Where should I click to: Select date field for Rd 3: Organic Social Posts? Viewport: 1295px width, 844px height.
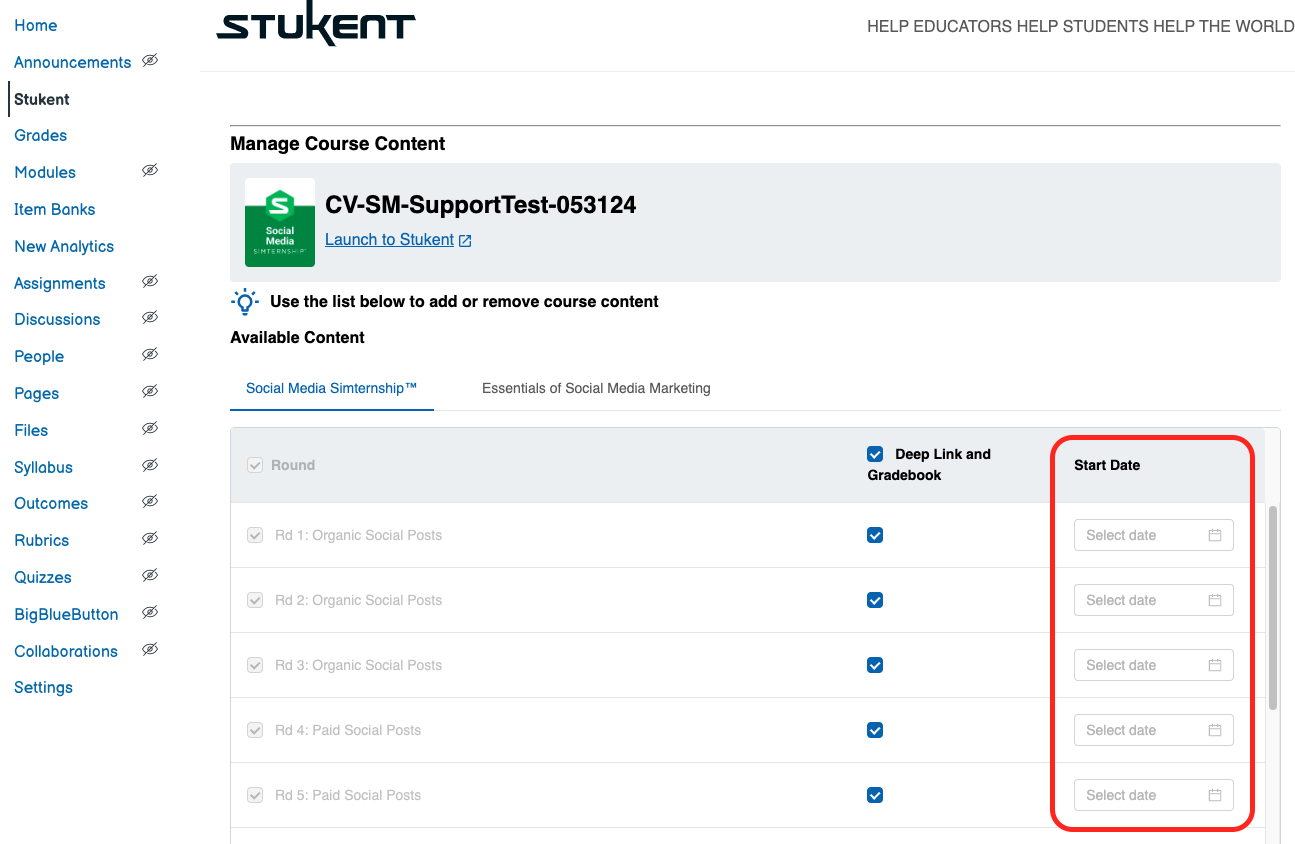point(1154,665)
